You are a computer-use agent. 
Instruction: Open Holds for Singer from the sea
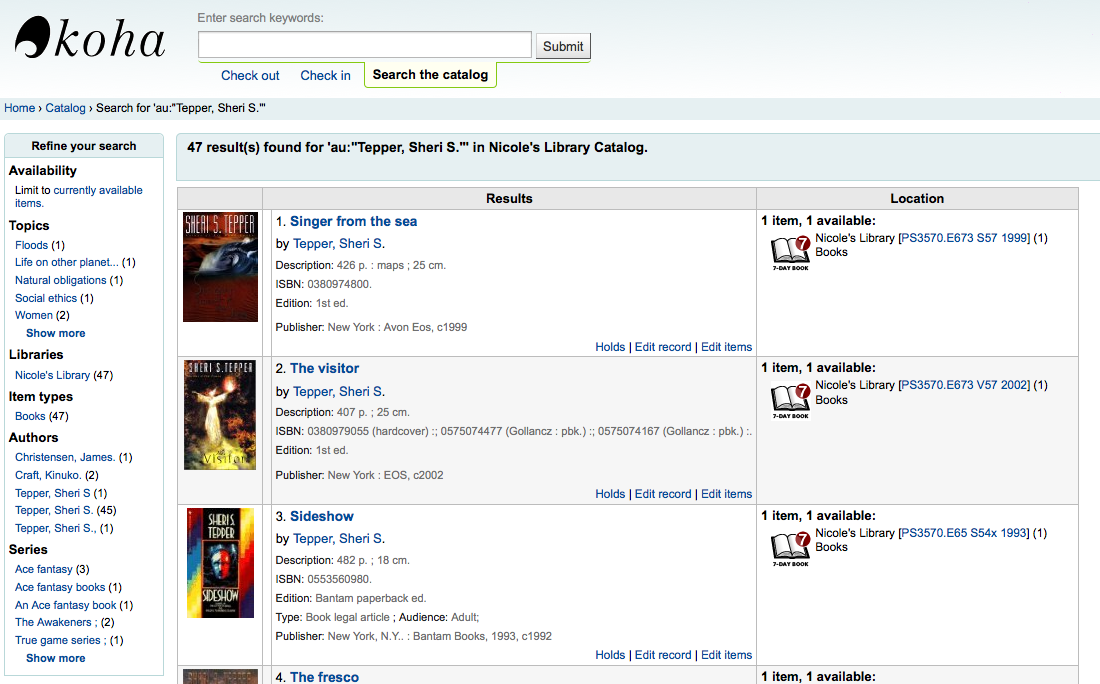[610, 347]
